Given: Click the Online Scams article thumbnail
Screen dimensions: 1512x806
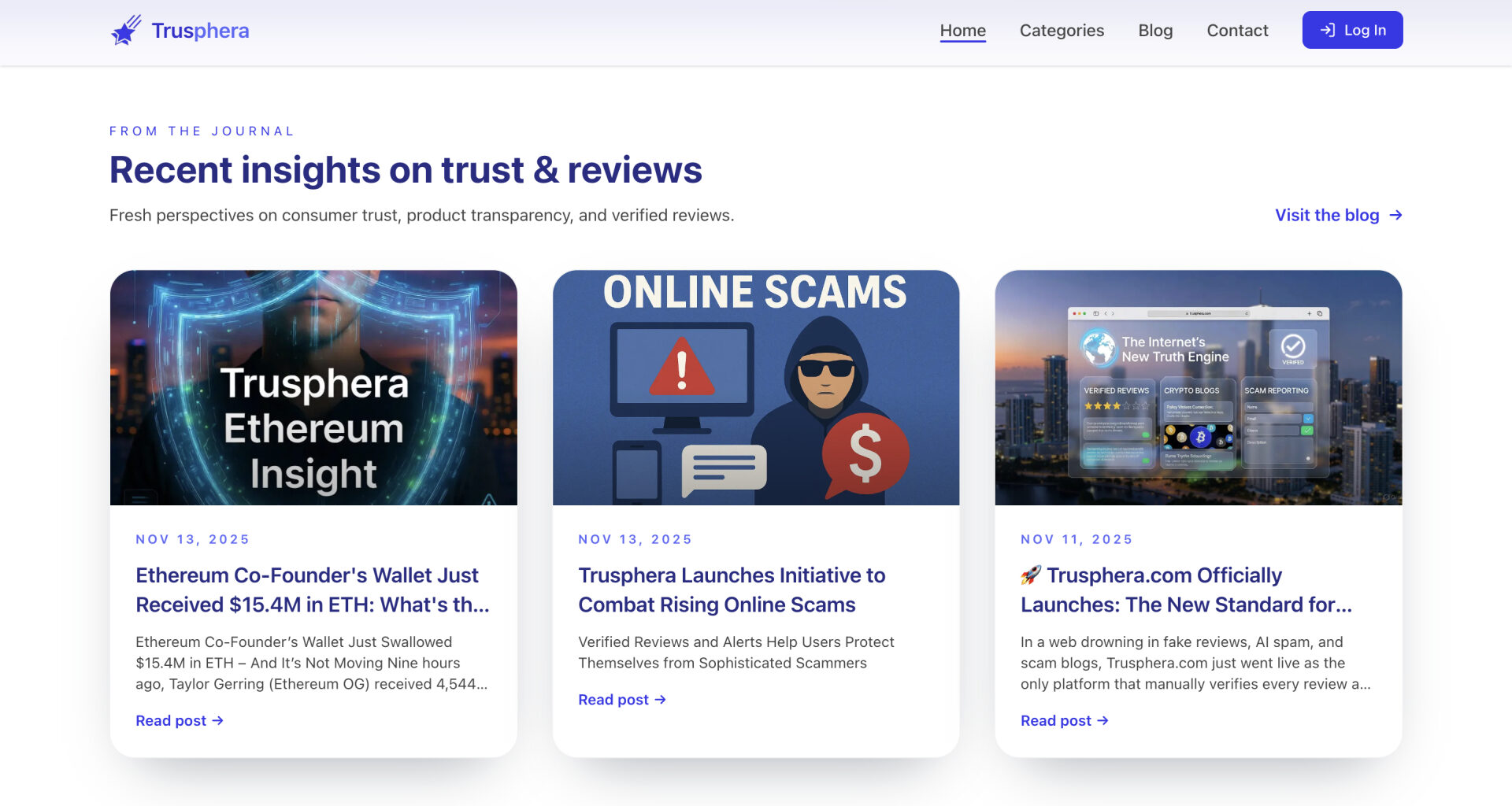Looking at the screenshot, I should tap(756, 386).
